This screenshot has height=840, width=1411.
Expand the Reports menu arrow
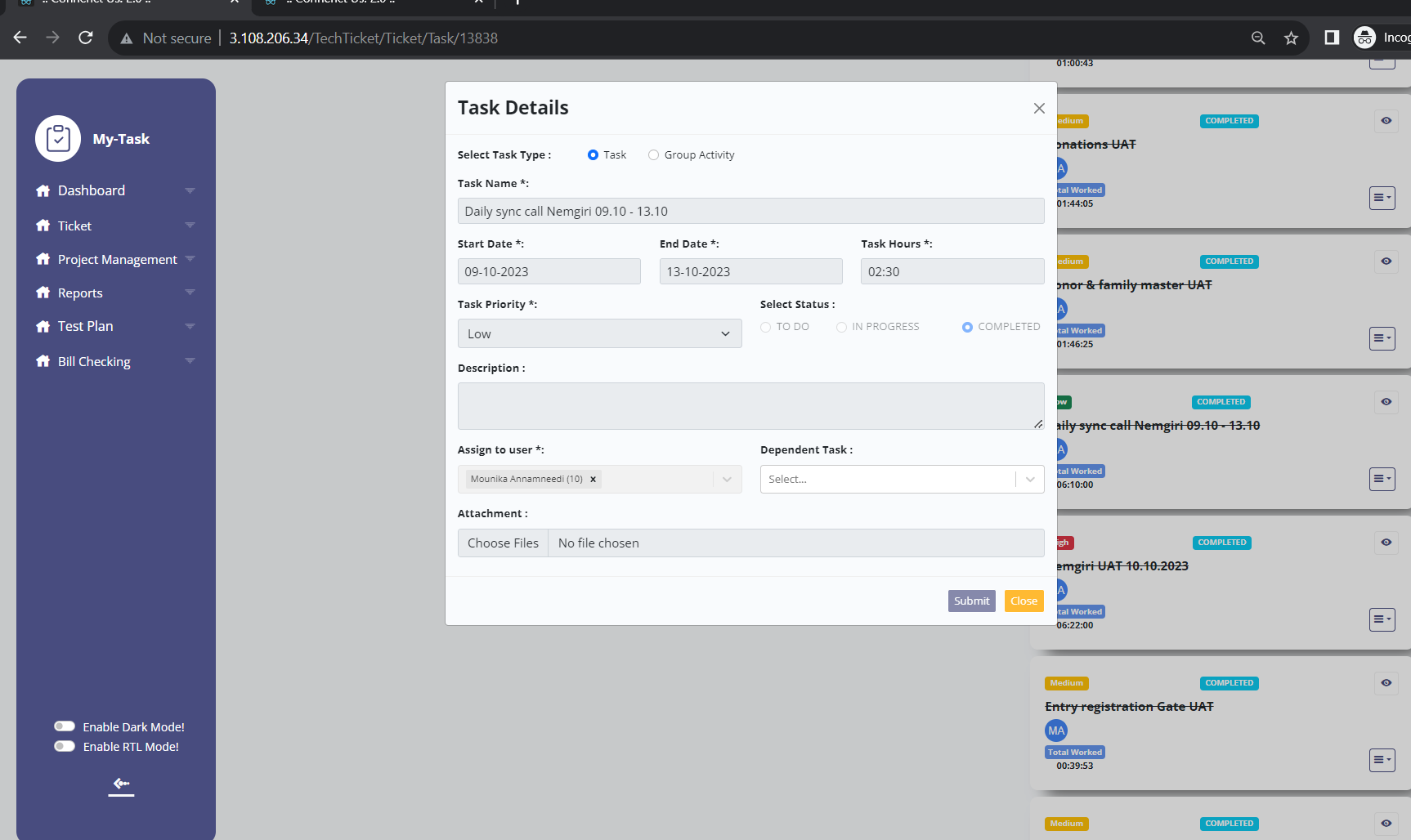(190, 292)
